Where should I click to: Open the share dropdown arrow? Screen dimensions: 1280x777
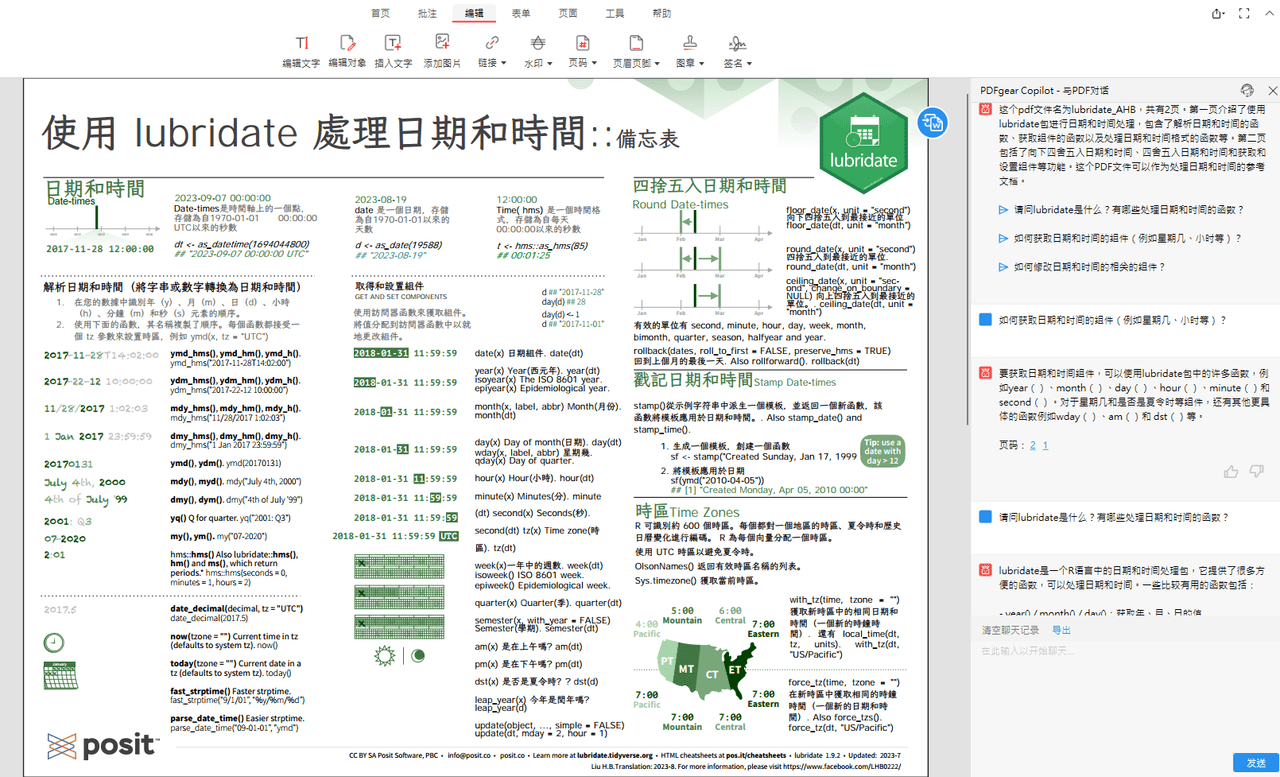[x=1223, y=12]
